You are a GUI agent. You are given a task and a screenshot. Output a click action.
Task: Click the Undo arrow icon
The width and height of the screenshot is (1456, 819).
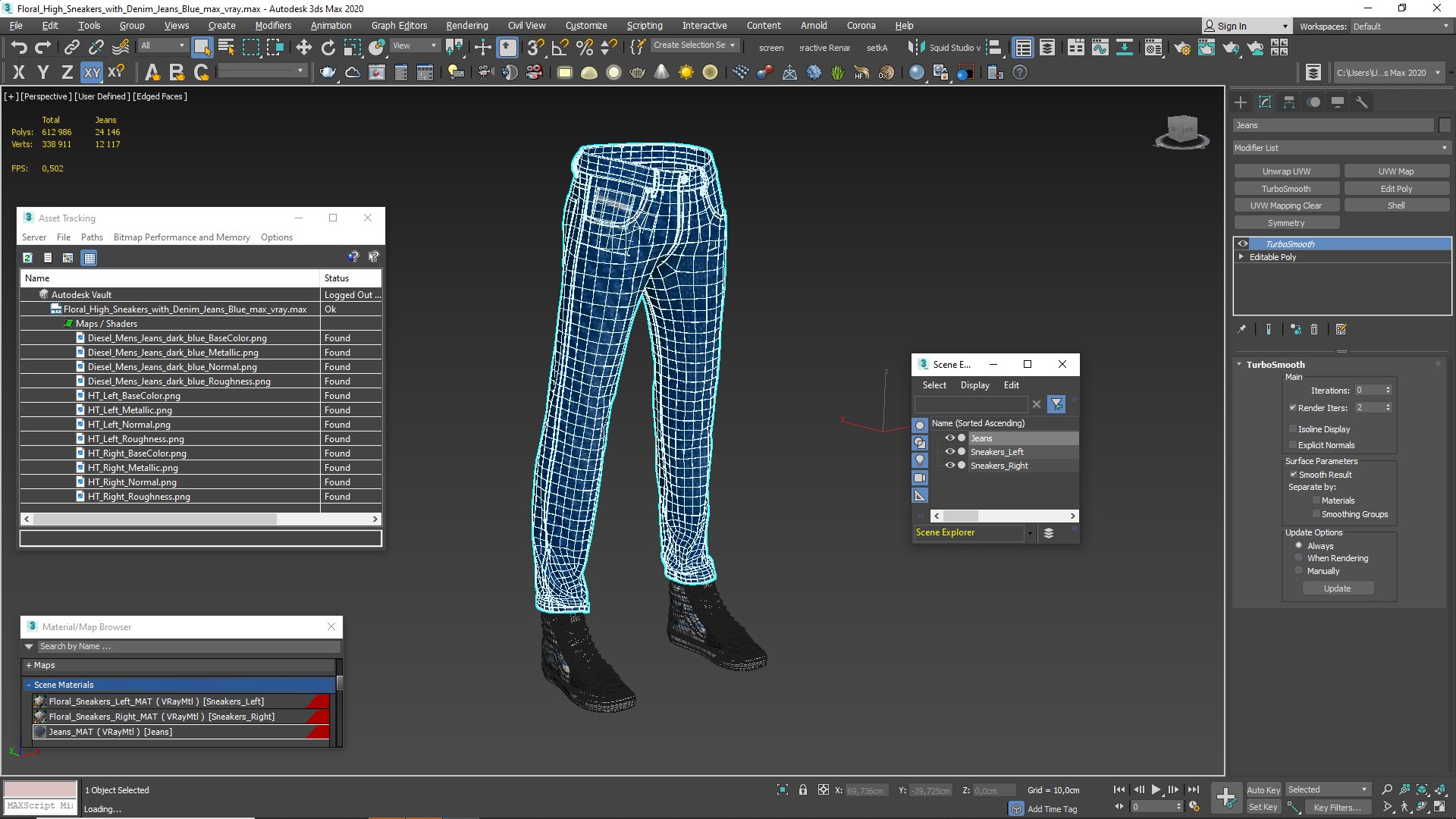[19, 47]
